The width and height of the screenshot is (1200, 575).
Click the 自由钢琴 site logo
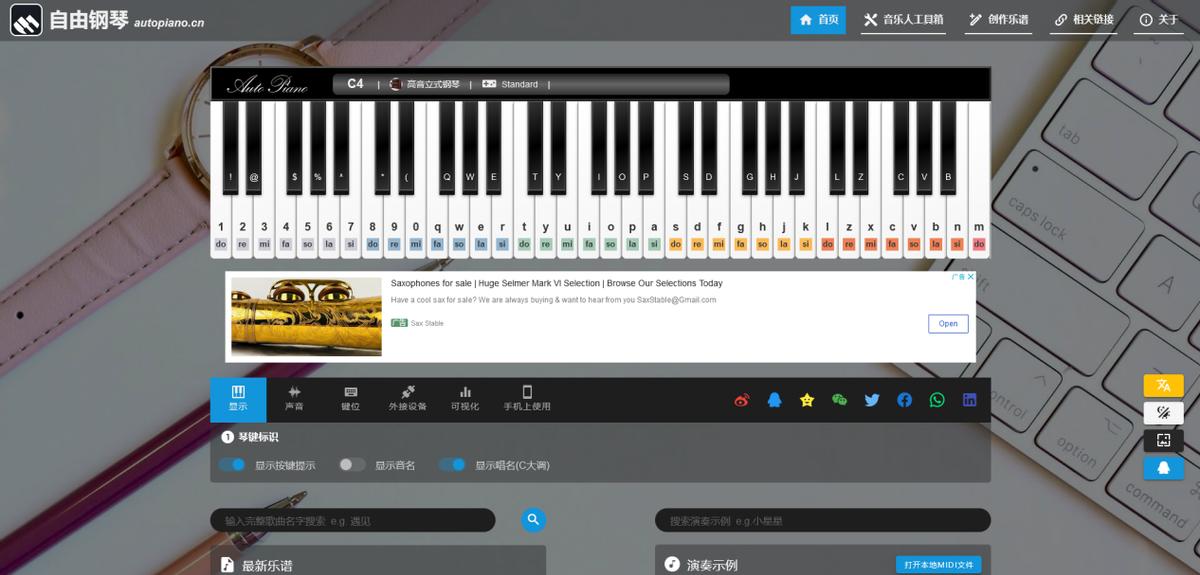click(x=107, y=19)
